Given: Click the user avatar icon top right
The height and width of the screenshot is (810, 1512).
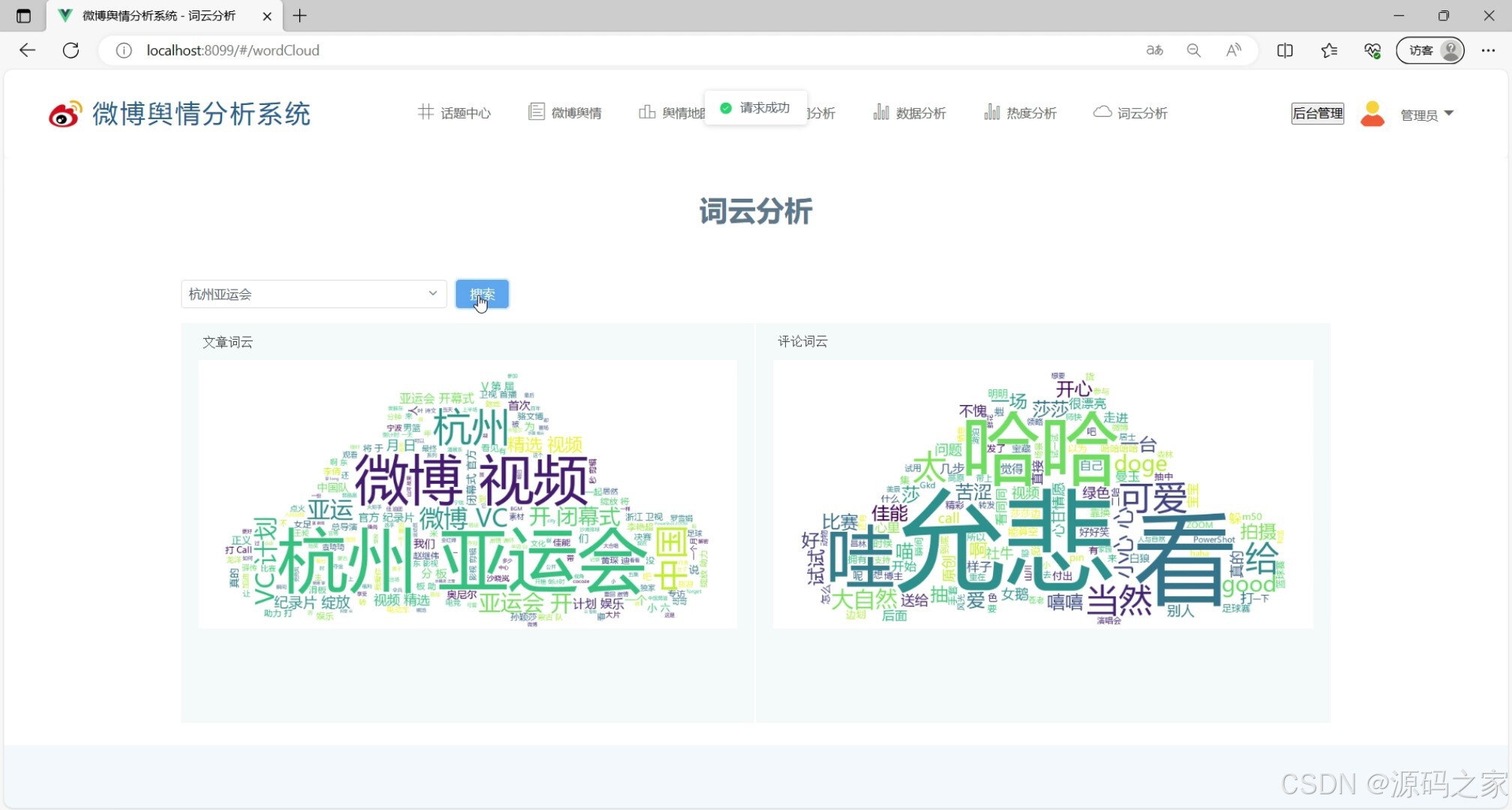Looking at the screenshot, I should click(1372, 113).
